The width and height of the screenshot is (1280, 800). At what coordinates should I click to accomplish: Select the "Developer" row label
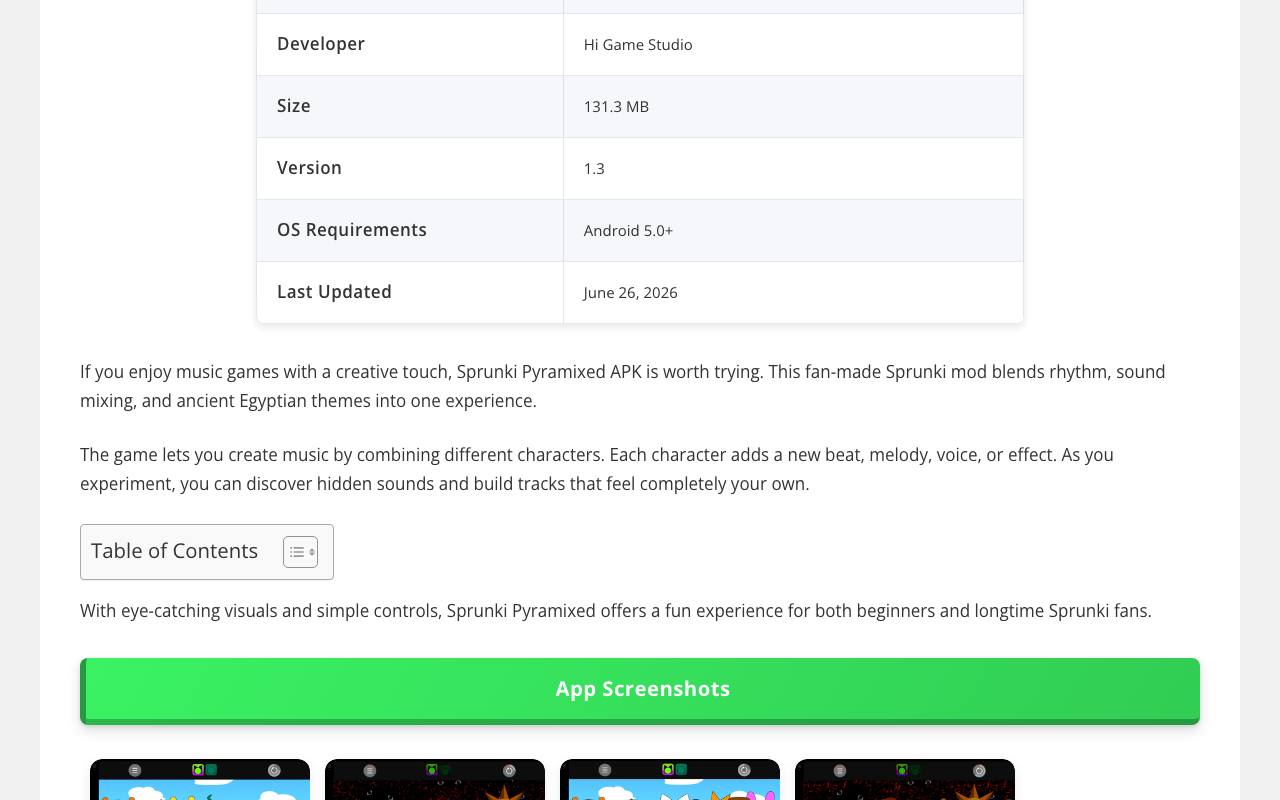pyautogui.click(x=321, y=44)
